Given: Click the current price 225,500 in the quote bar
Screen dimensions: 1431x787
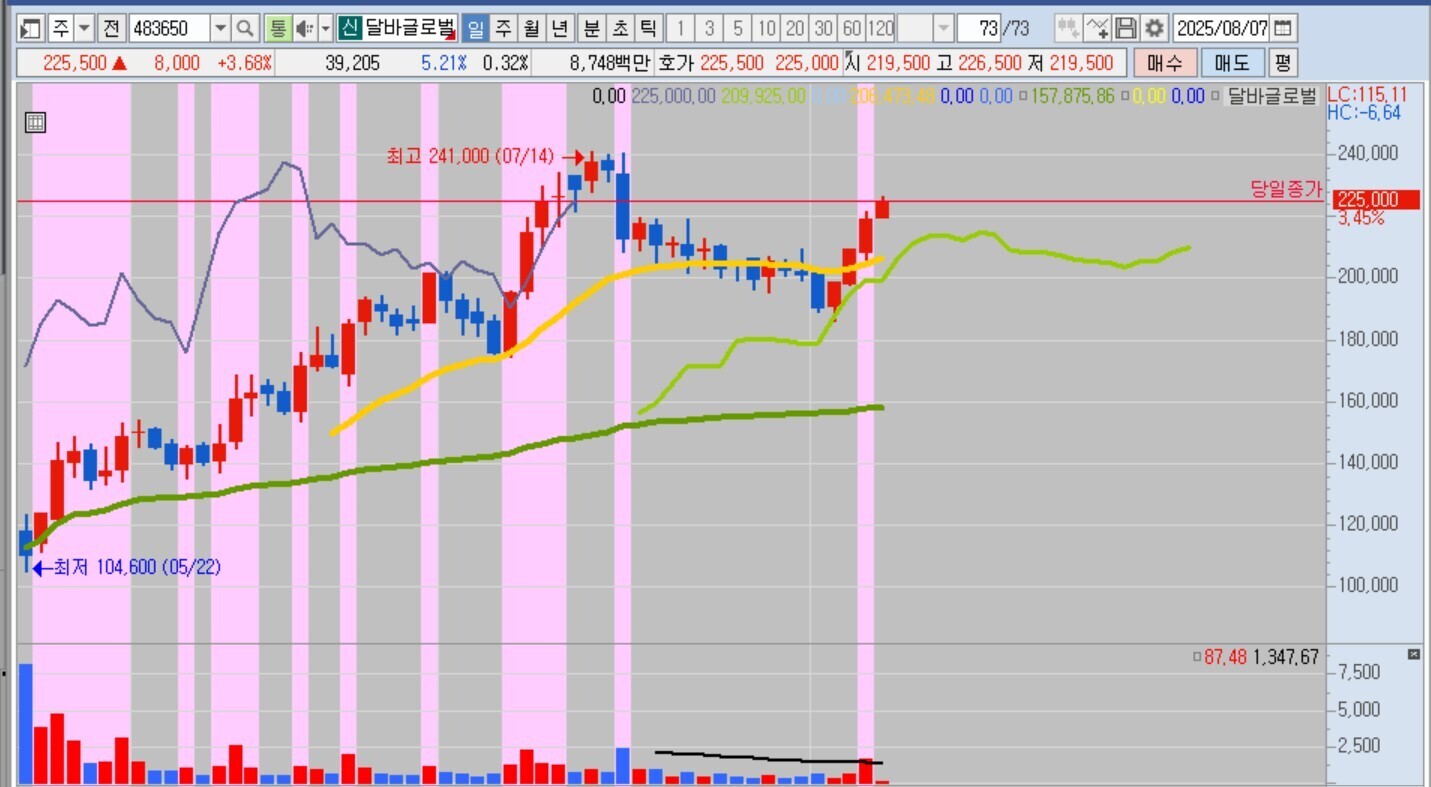Looking at the screenshot, I should click(75, 63).
